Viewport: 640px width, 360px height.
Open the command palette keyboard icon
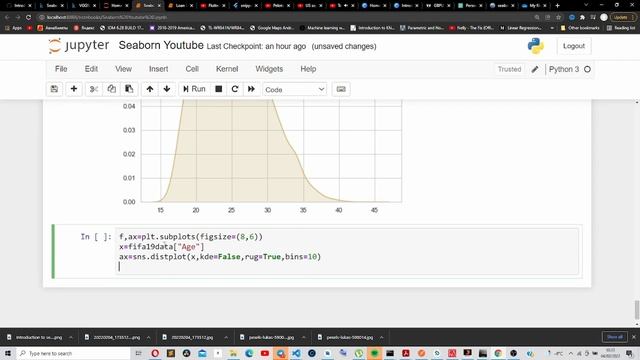(x=341, y=89)
